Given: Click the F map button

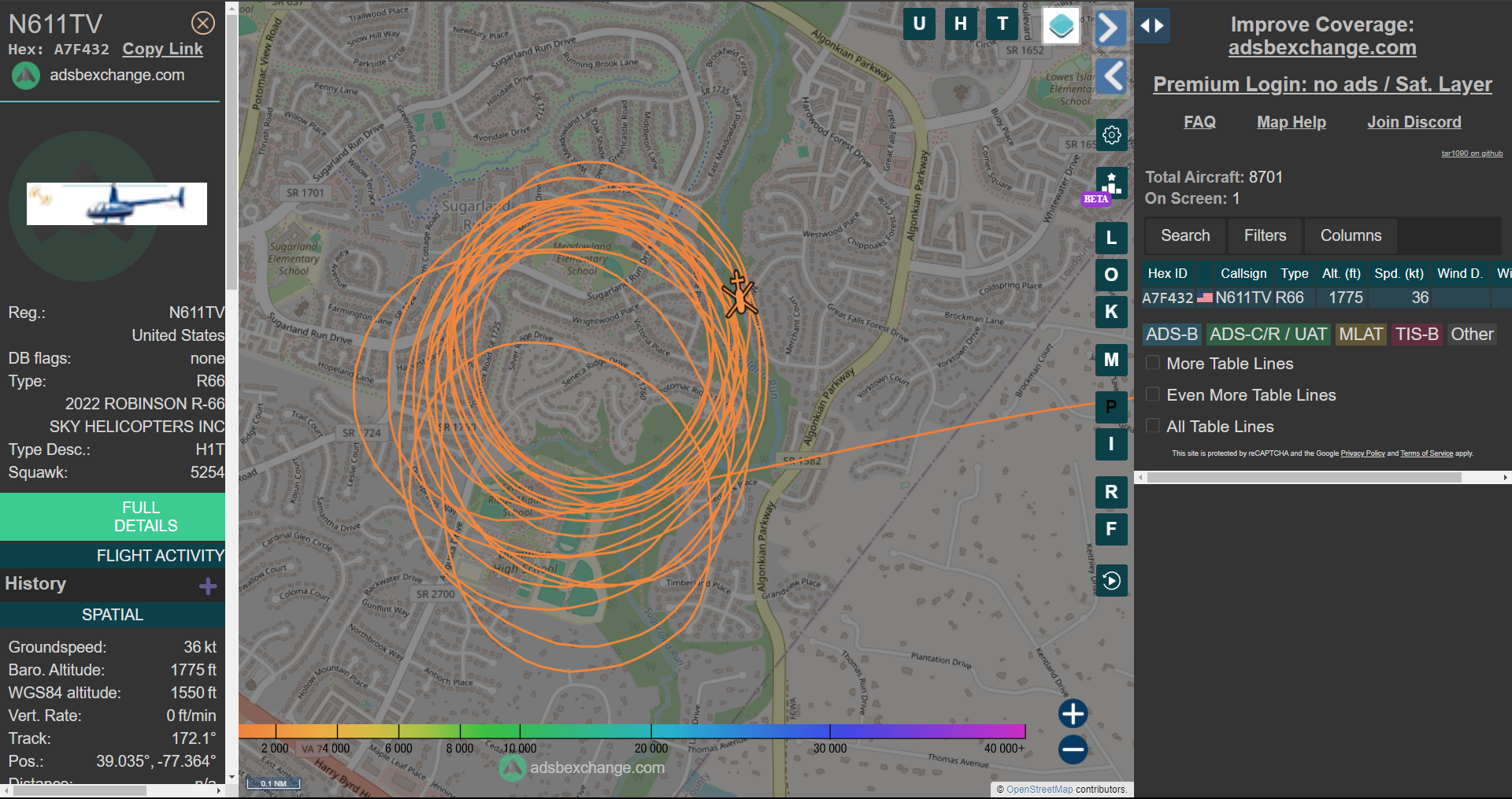Looking at the screenshot, I should click(1111, 529).
